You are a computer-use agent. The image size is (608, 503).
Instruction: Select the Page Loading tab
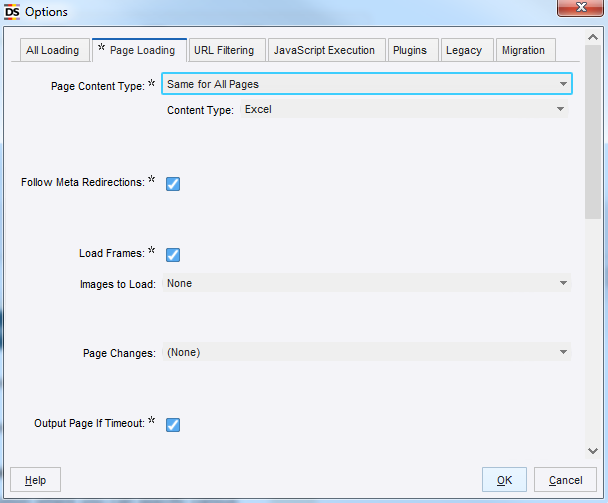139,50
